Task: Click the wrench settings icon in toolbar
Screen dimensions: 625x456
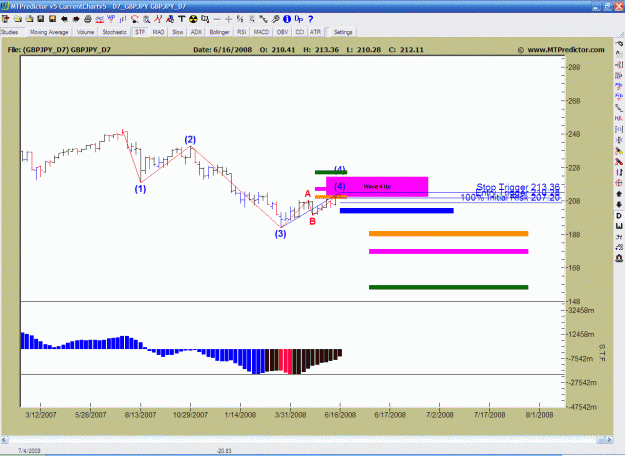Action: pos(275,19)
